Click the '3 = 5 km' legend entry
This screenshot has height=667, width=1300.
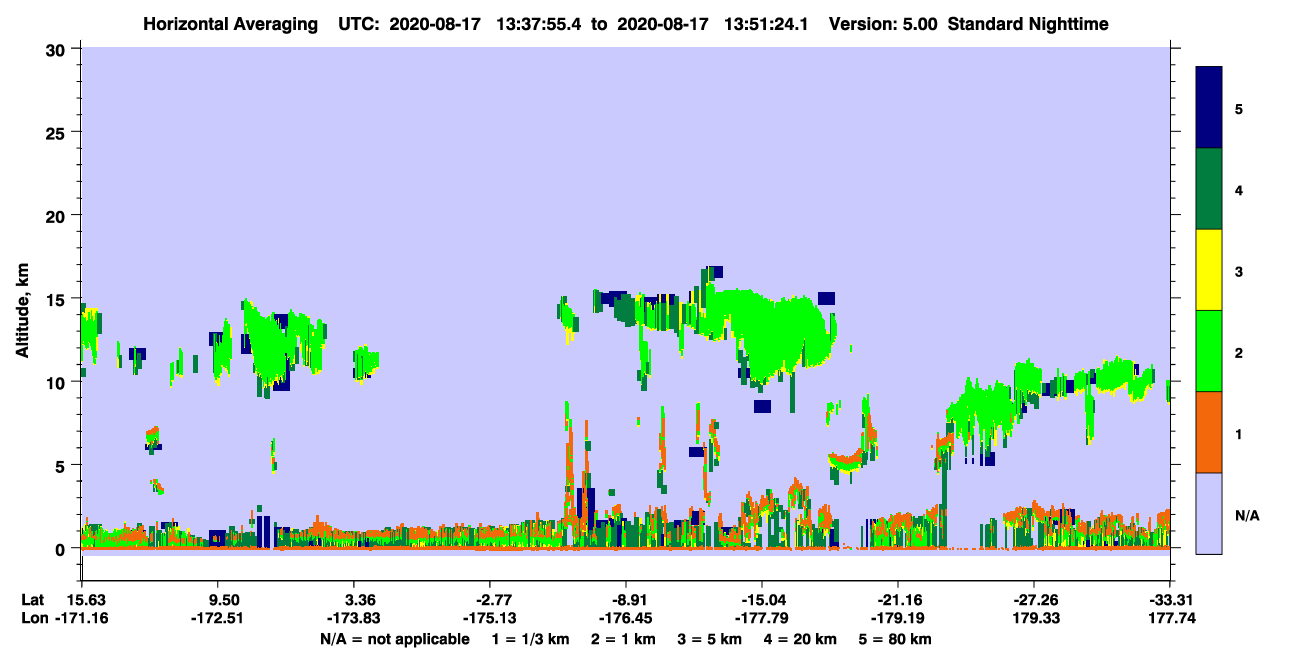click(x=710, y=639)
